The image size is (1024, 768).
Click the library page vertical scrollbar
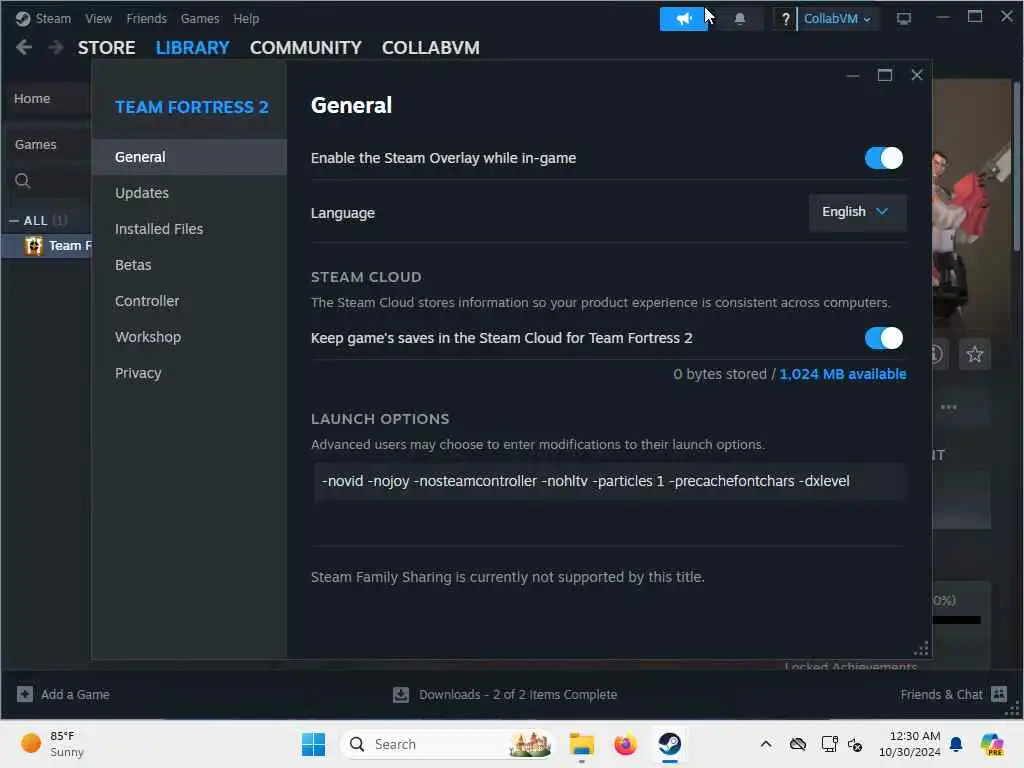(1016, 166)
